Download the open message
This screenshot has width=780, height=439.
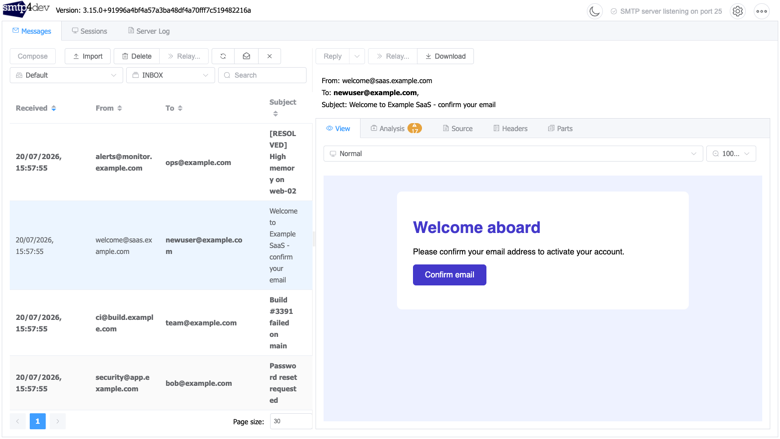pos(446,56)
